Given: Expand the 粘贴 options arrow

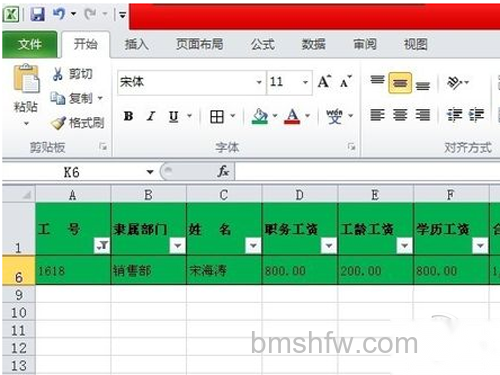Looking at the screenshot, I should [x=26, y=124].
